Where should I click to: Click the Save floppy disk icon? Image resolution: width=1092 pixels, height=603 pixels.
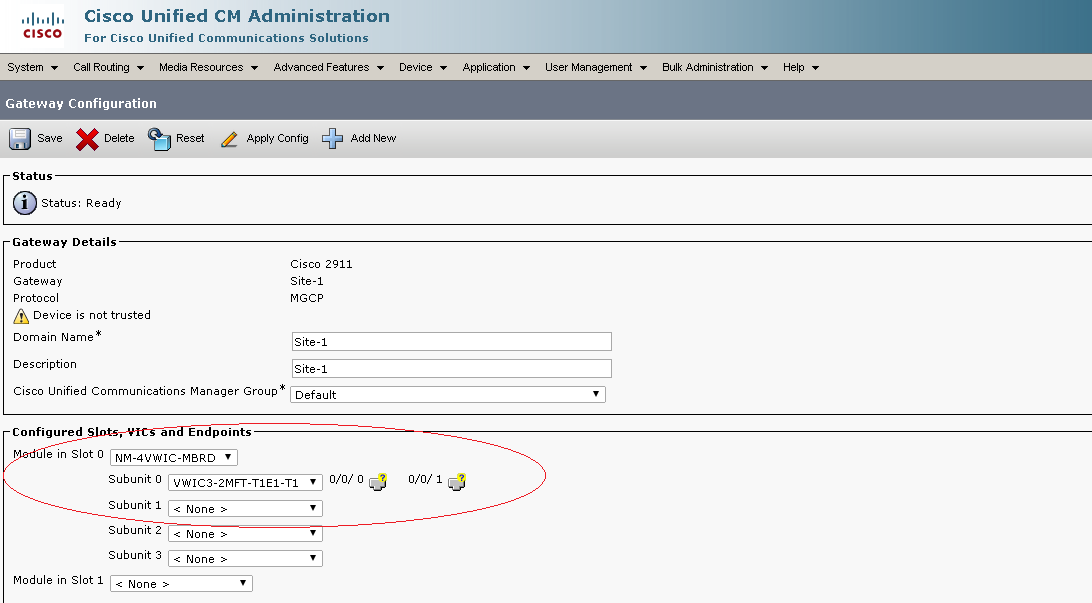[x=20, y=139]
